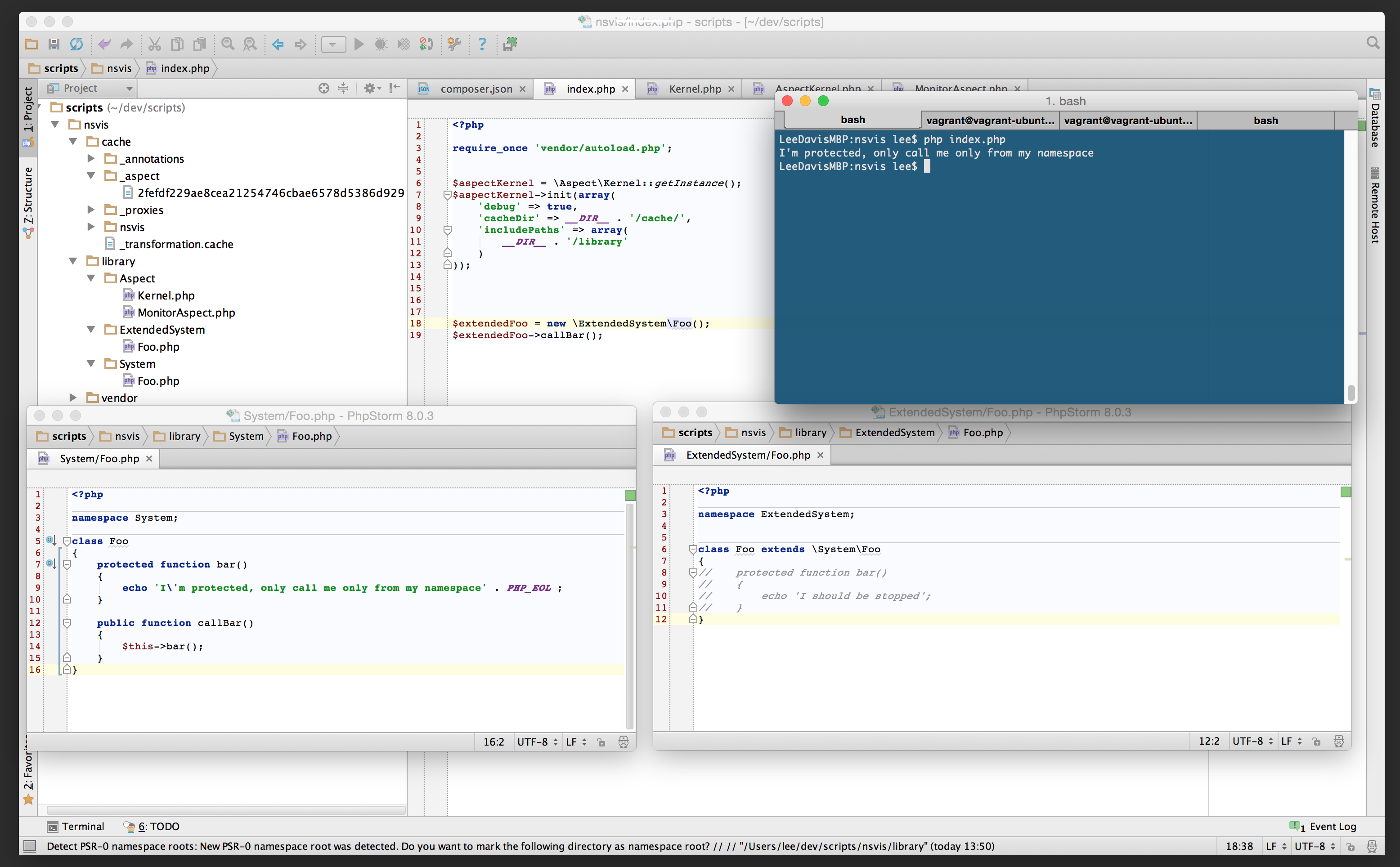Click the inspector icon in ExtendedSystem/Foo.php status bar
The image size is (1400, 867).
point(1339,741)
